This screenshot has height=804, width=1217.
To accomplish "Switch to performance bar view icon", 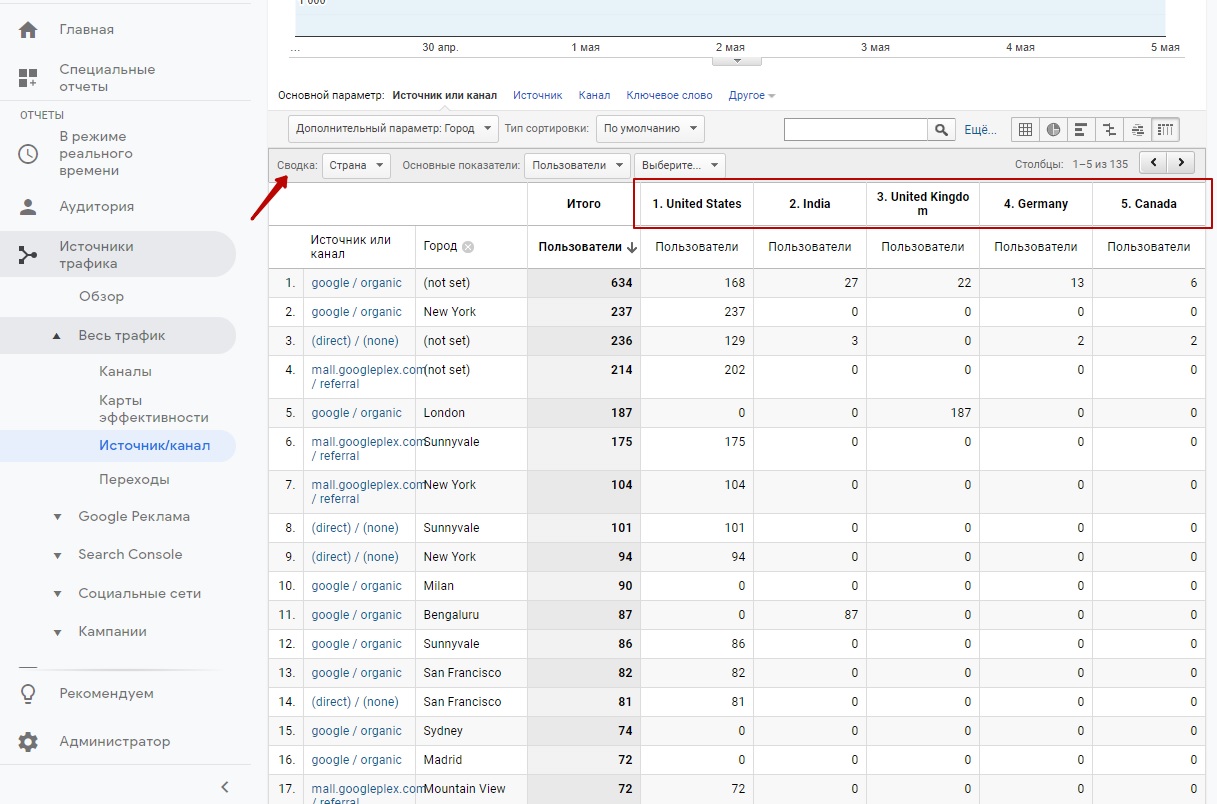I will click(1081, 129).
